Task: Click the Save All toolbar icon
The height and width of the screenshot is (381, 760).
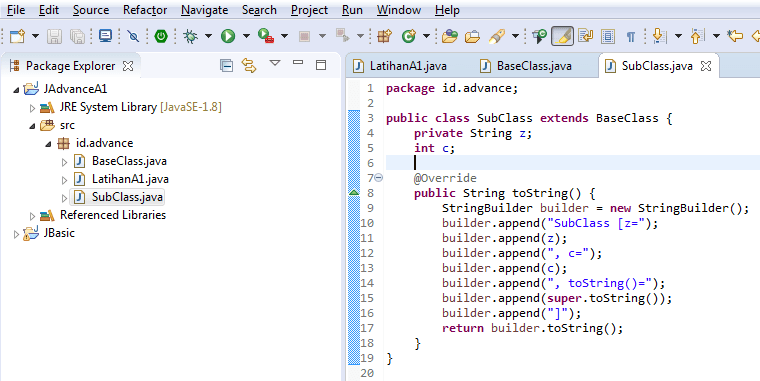Action: (78, 36)
